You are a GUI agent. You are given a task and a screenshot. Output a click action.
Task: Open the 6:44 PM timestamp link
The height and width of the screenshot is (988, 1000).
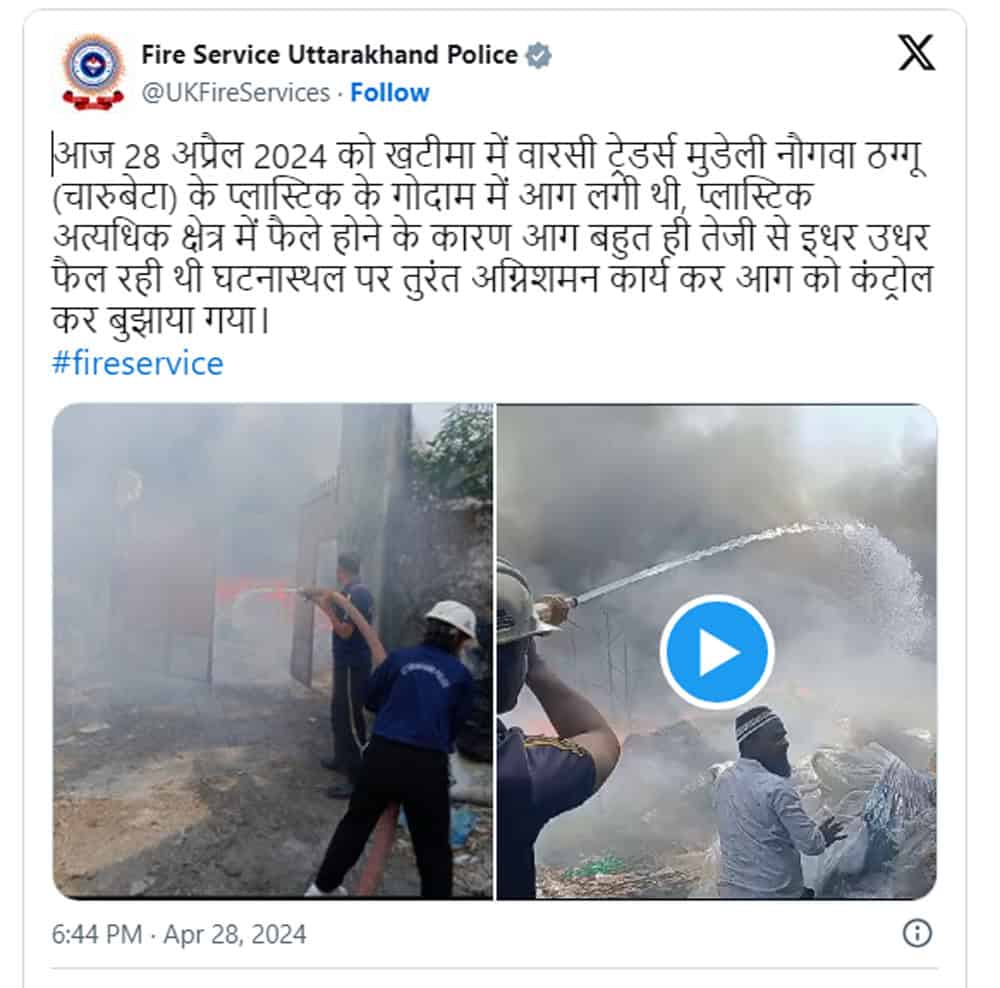[97, 934]
